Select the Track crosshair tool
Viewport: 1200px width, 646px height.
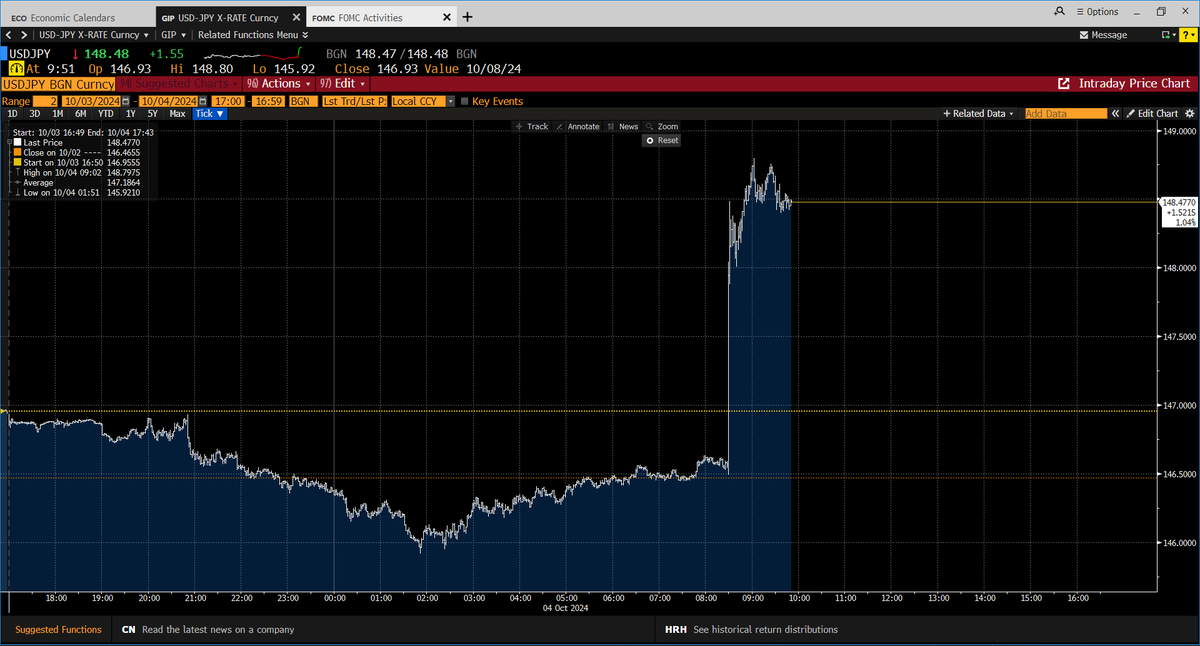532,127
